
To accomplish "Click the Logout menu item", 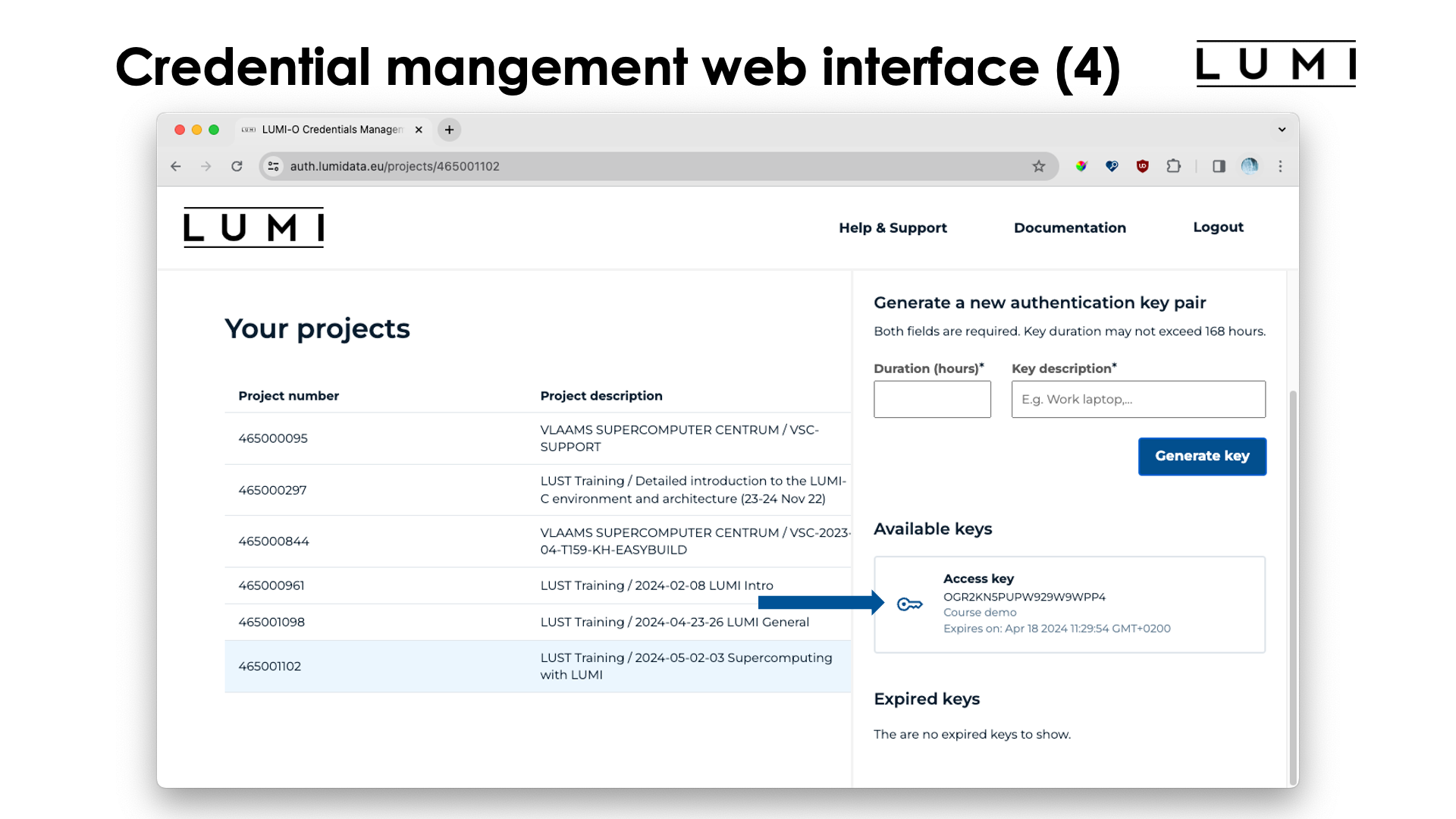I will 1218,227.
